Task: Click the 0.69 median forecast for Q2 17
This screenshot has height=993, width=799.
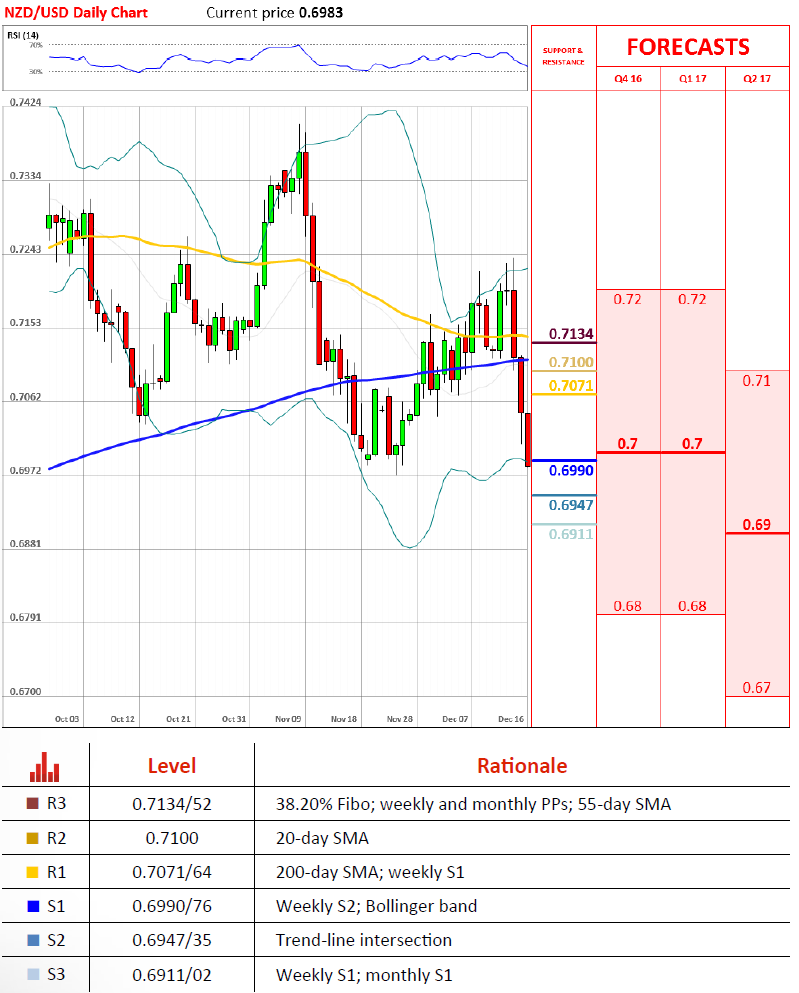Action: click(756, 524)
